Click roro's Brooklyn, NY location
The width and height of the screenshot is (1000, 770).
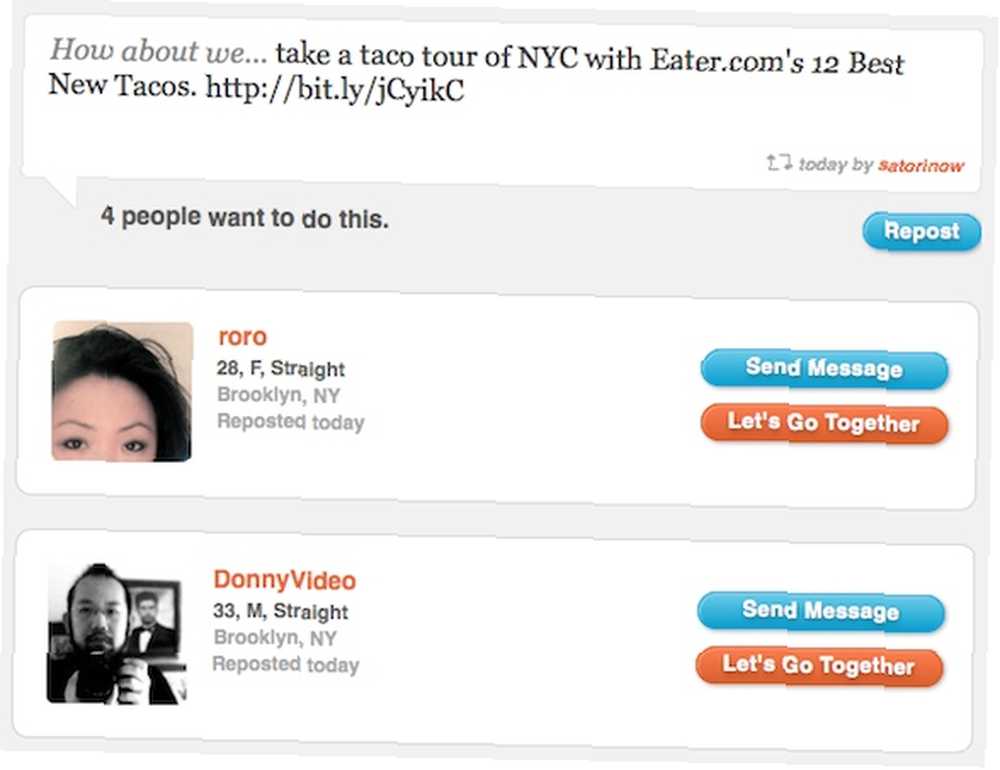[279, 395]
